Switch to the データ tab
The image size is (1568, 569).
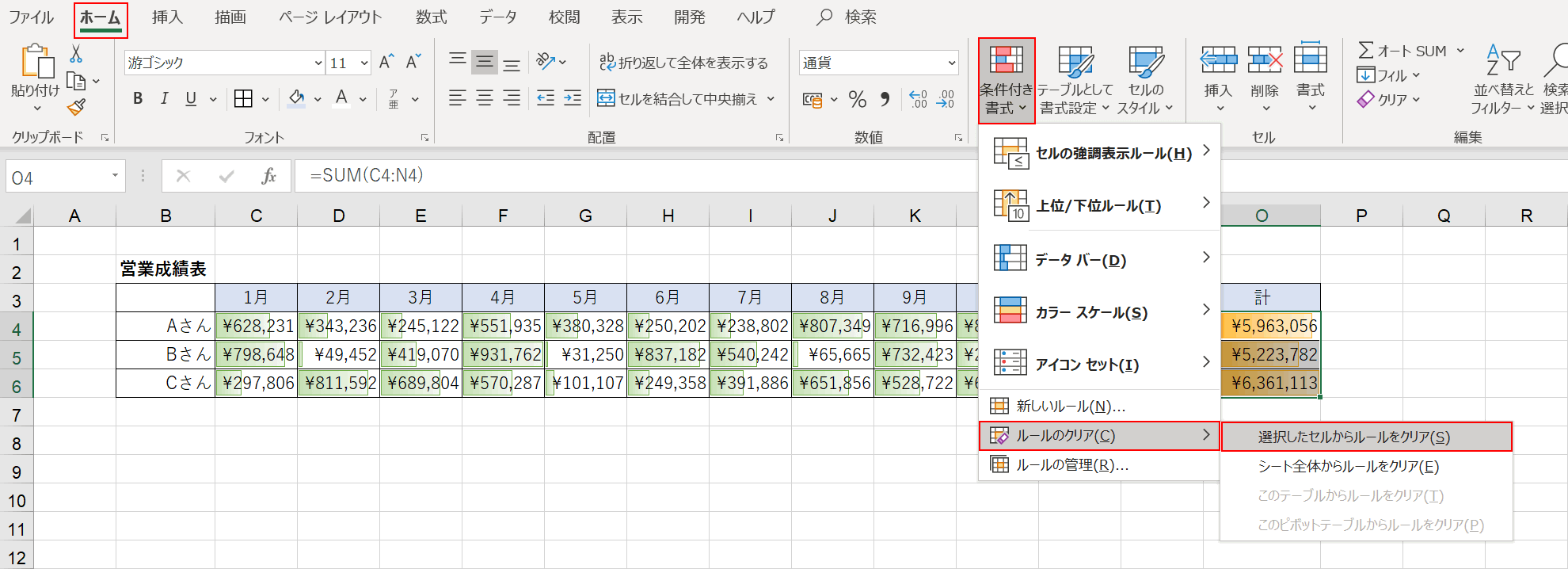click(x=498, y=17)
